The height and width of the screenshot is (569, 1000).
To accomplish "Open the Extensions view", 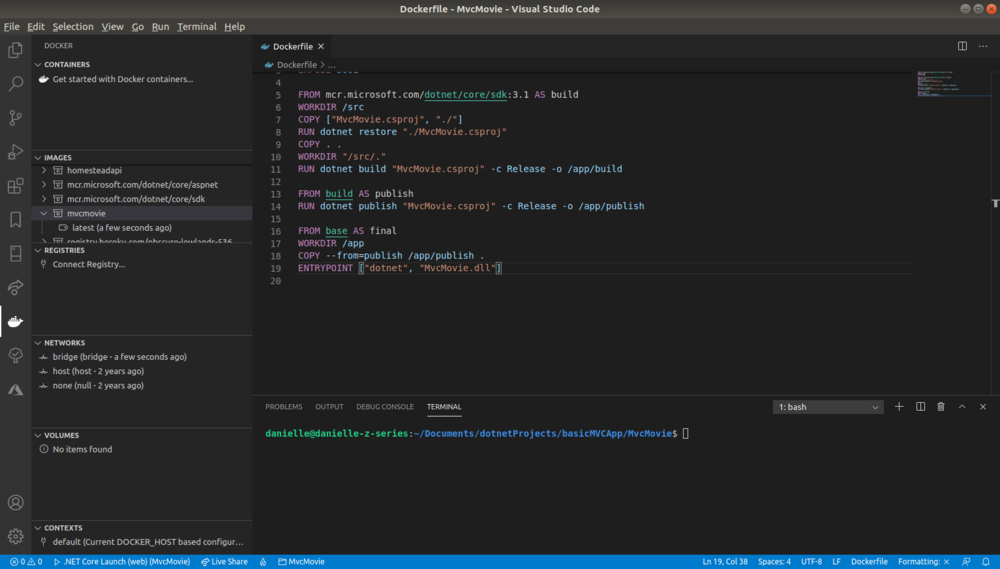I will (x=15, y=186).
